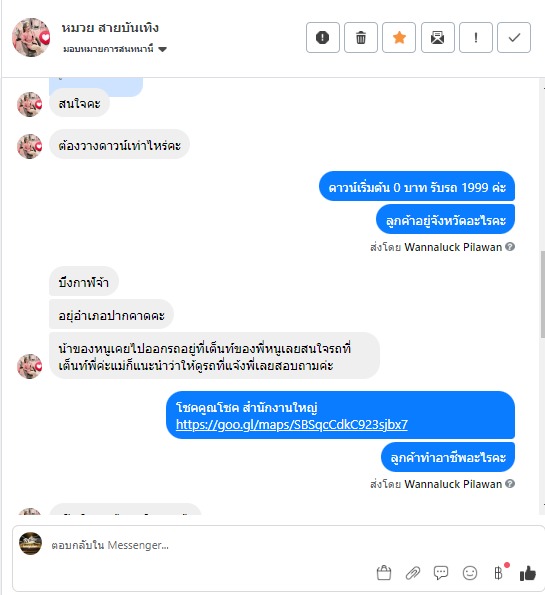The width and height of the screenshot is (545, 595).
Task: Click help icon beside last Wannaluck Pilawan label
Action: [x=510, y=483]
